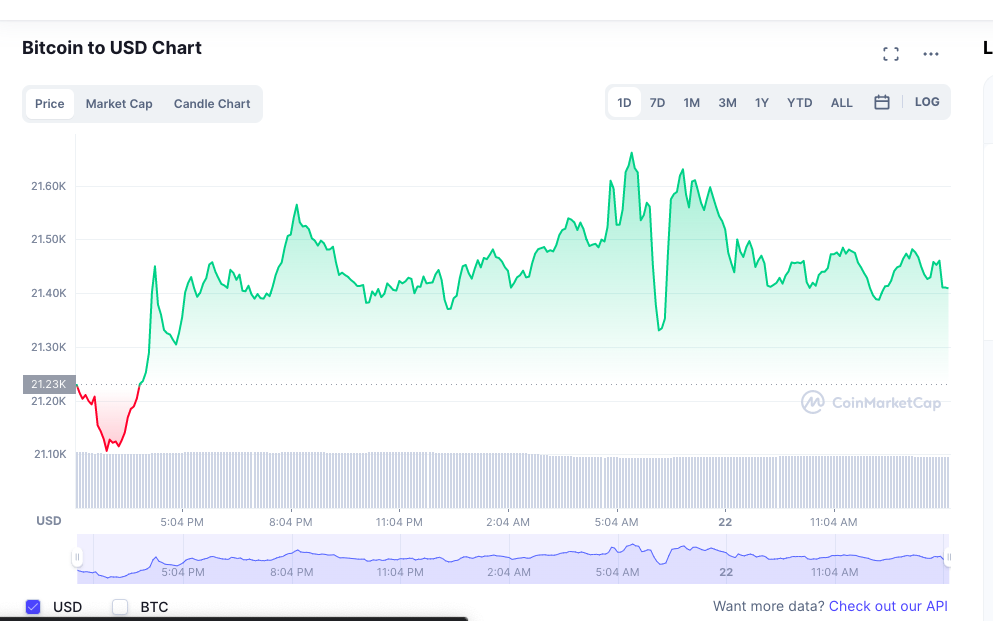Select the 1Y time range
The width and height of the screenshot is (993, 621).
point(762,103)
